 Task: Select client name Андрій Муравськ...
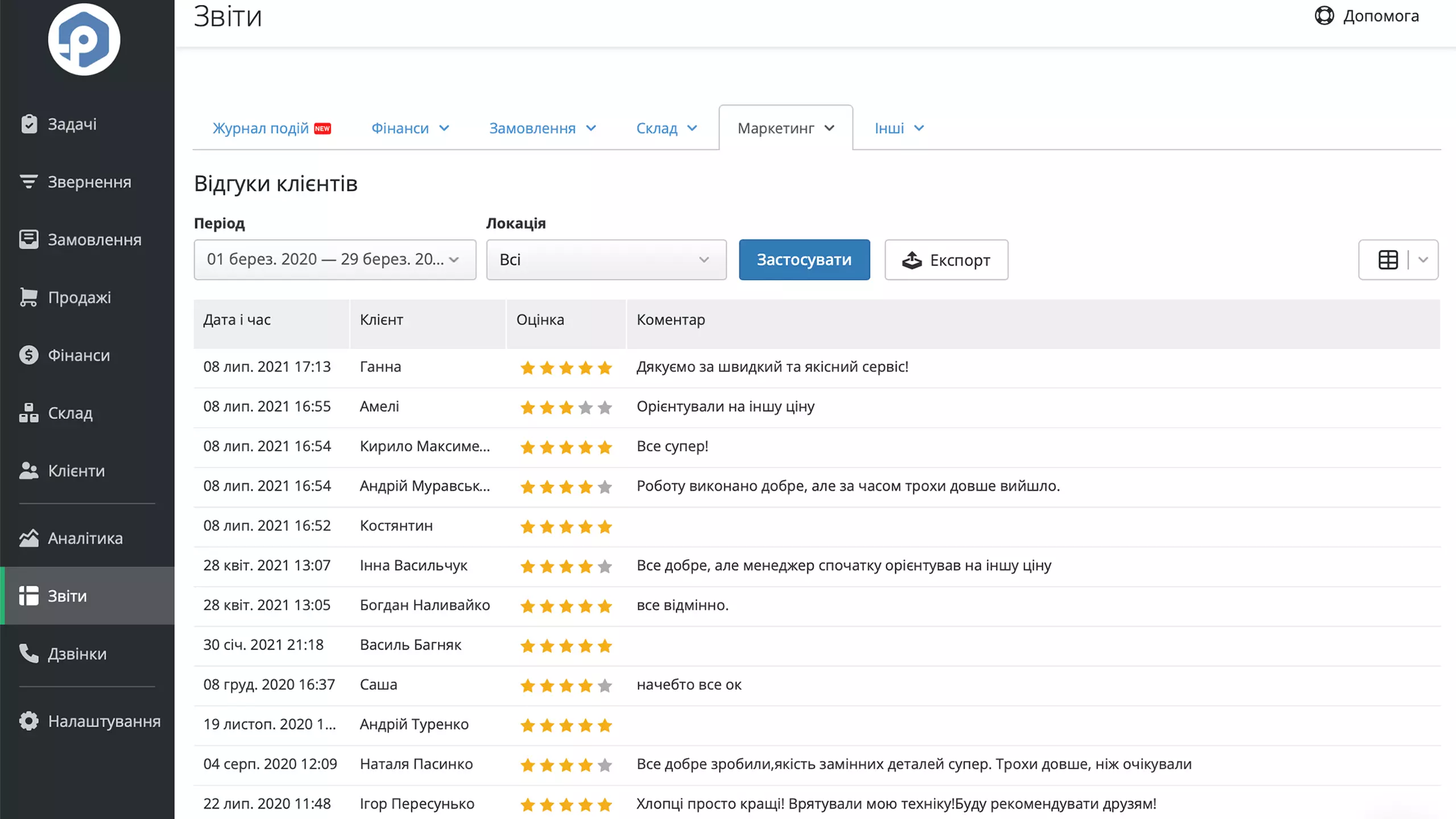click(x=425, y=486)
